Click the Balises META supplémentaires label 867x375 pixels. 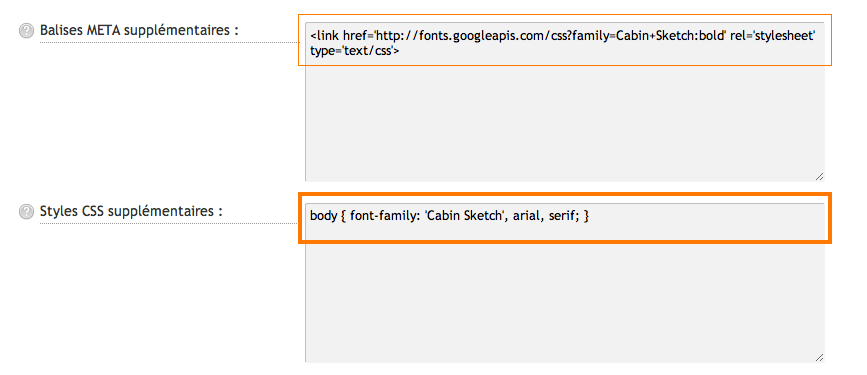pyautogui.click(x=139, y=30)
